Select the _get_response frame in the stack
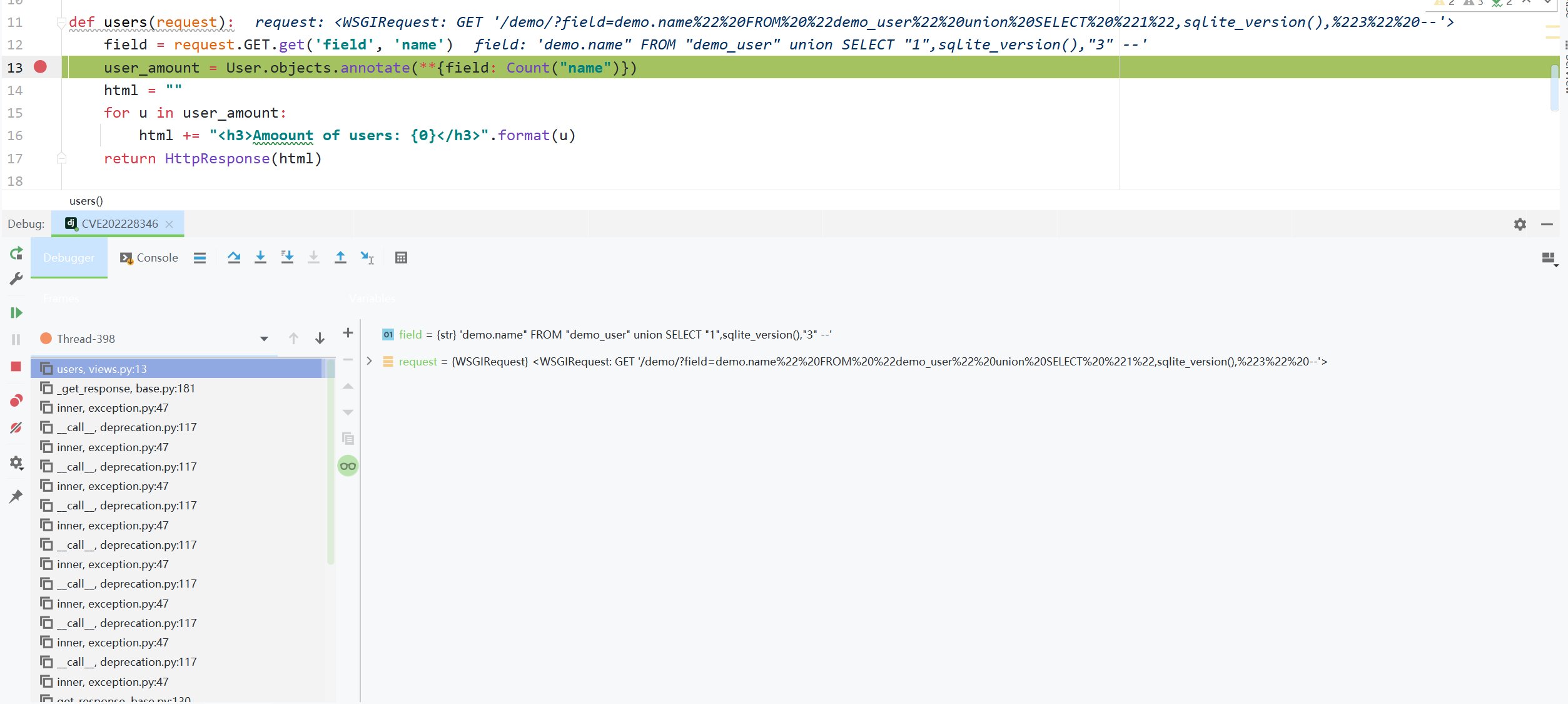Viewport: 1568px width, 704px height. click(x=125, y=388)
